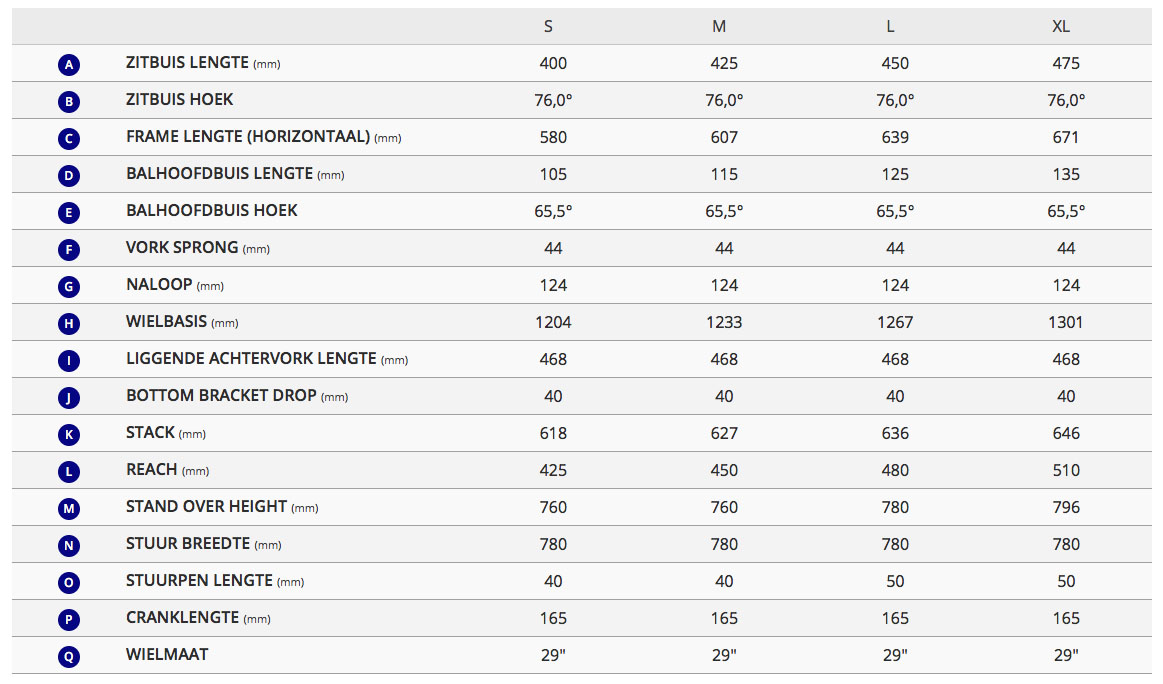This screenshot has width=1163, height=684.
Task: Click the Wielbasis value 1204 for S
Action: point(553,322)
